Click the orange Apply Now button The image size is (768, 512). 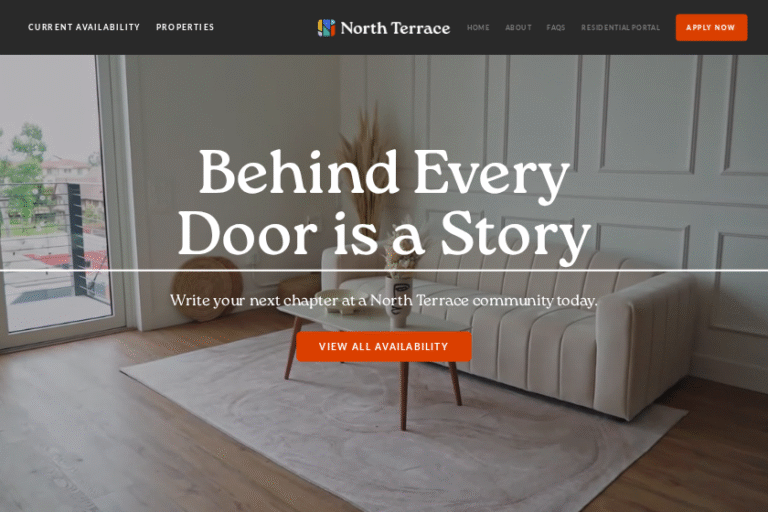click(x=711, y=27)
